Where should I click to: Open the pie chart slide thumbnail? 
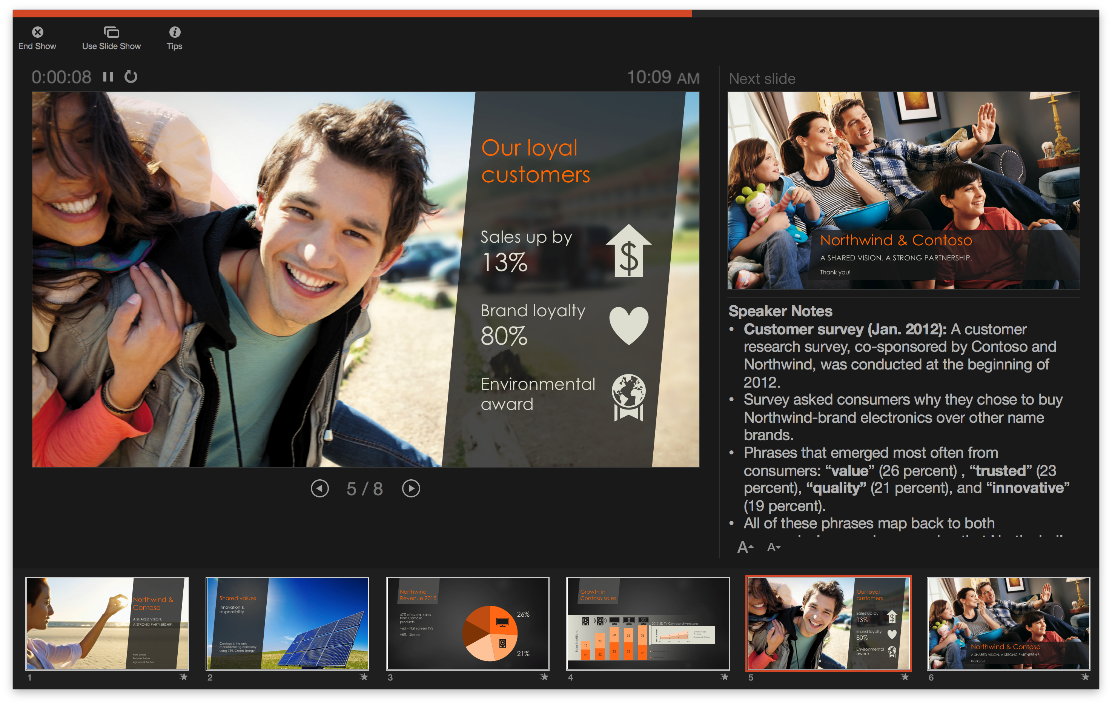[467, 623]
